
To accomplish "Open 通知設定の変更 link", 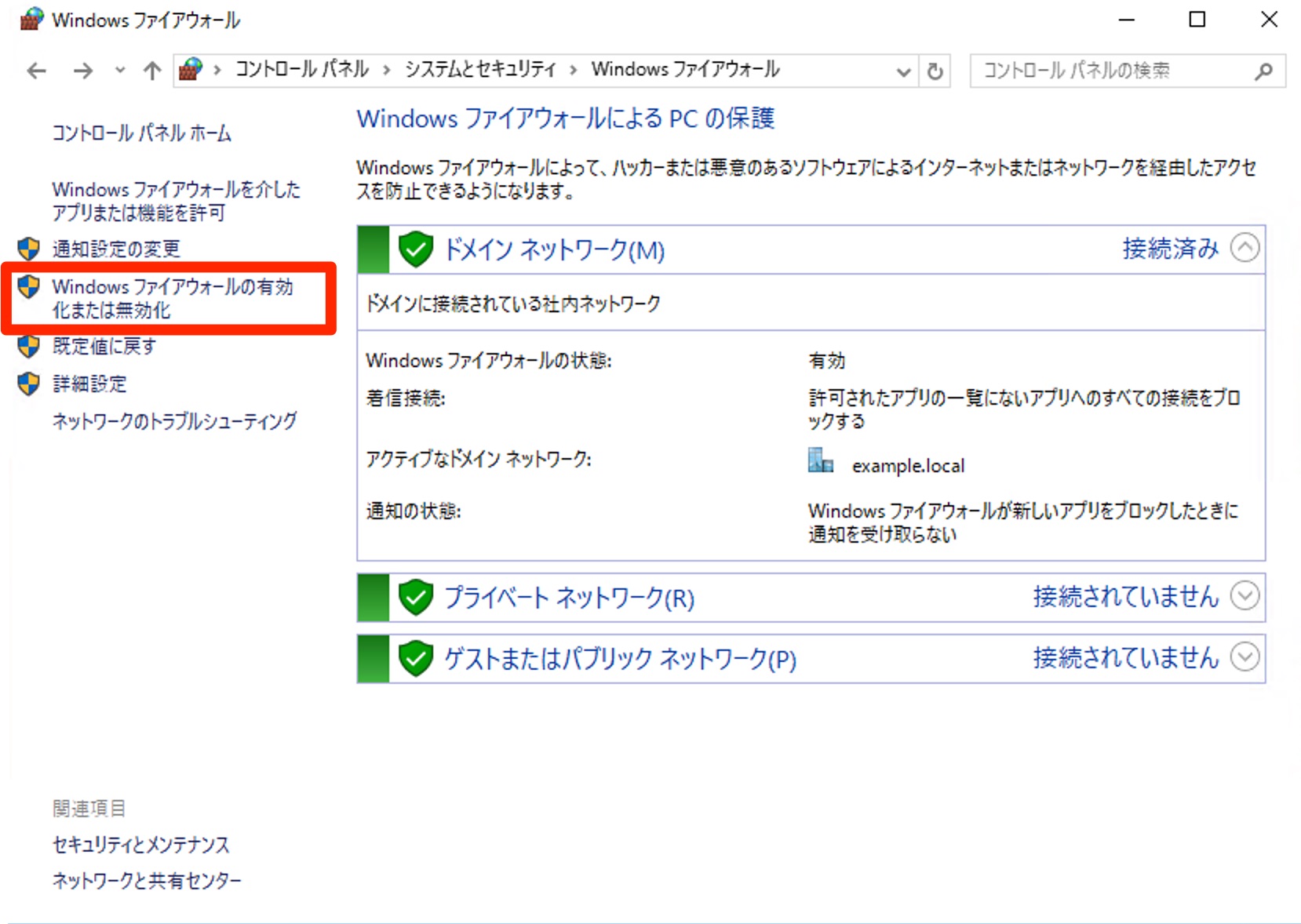I will pos(116,249).
